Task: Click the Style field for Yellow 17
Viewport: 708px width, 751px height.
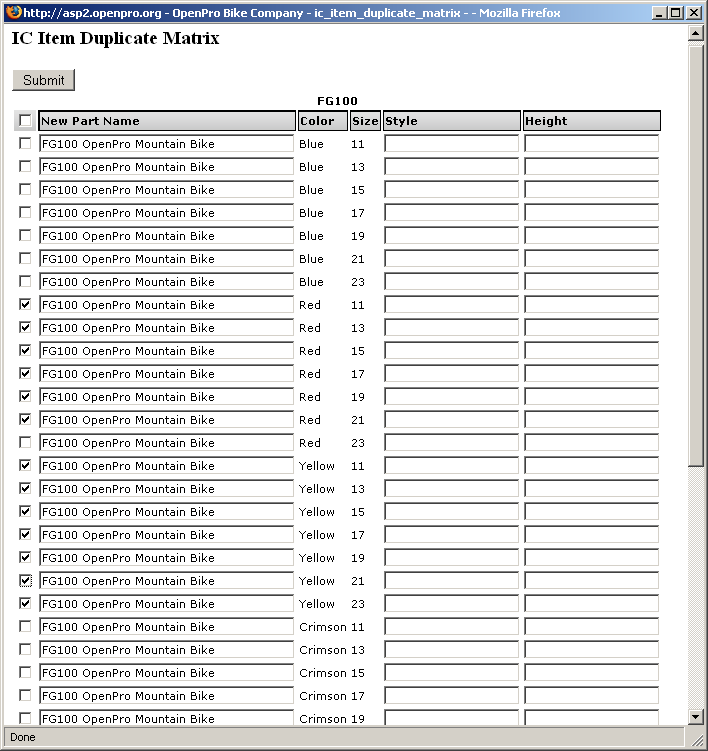Action: tap(451, 535)
